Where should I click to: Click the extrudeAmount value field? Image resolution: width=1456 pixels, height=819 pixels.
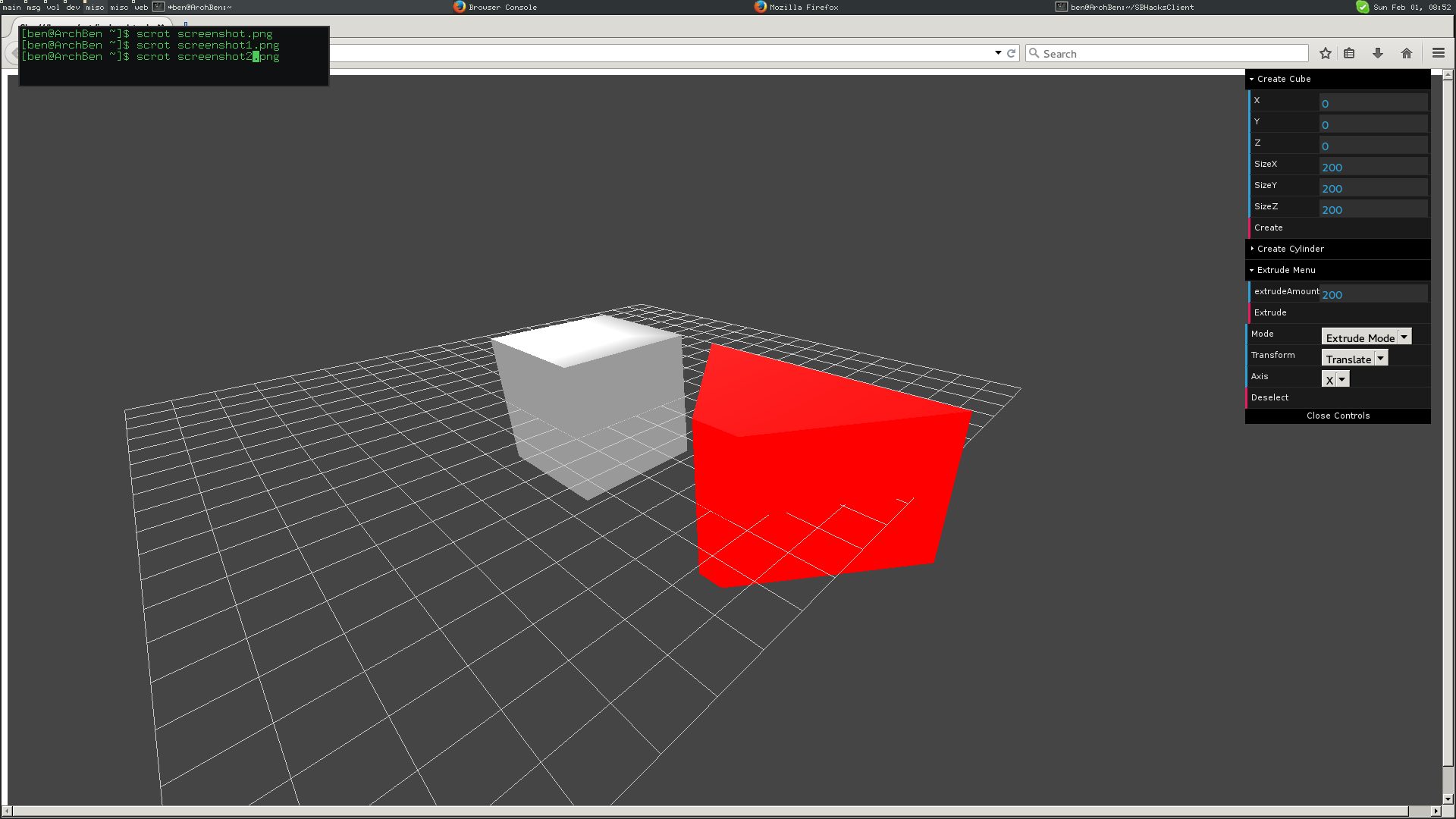pos(1373,294)
